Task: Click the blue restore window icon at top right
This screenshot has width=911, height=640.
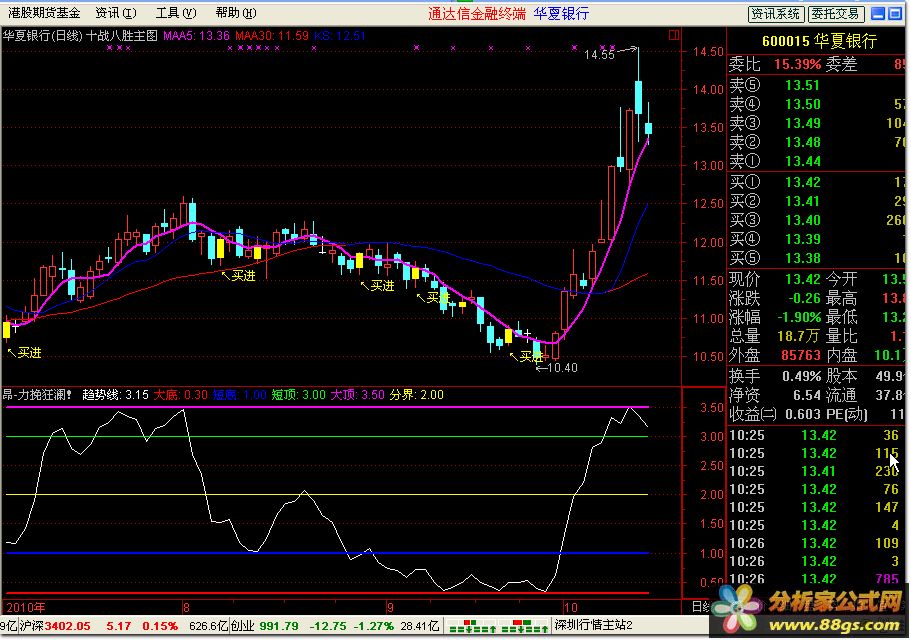Action: tap(895, 13)
